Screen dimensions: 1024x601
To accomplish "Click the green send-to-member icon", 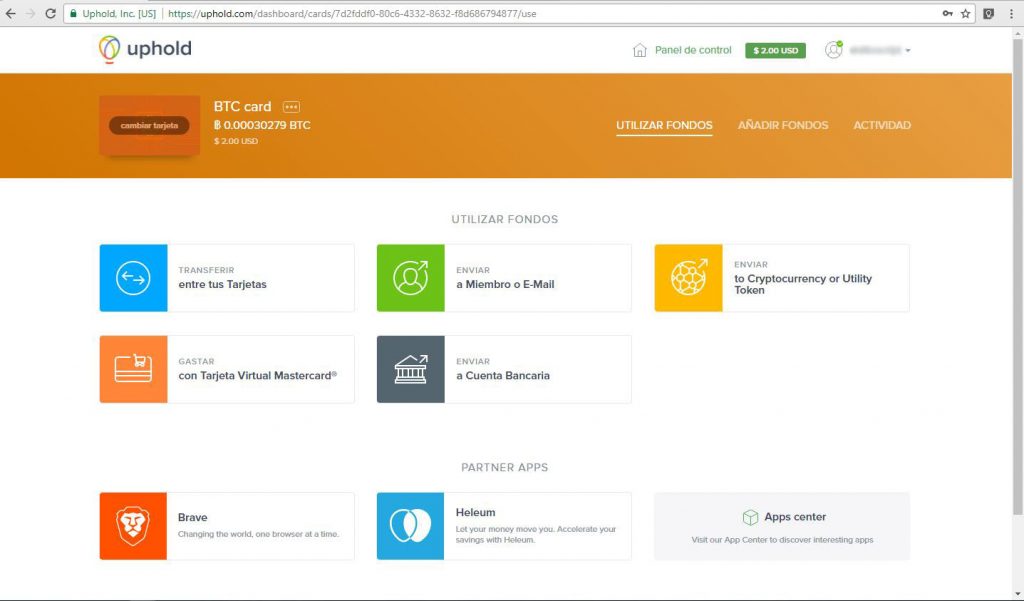I will coord(411,278).
